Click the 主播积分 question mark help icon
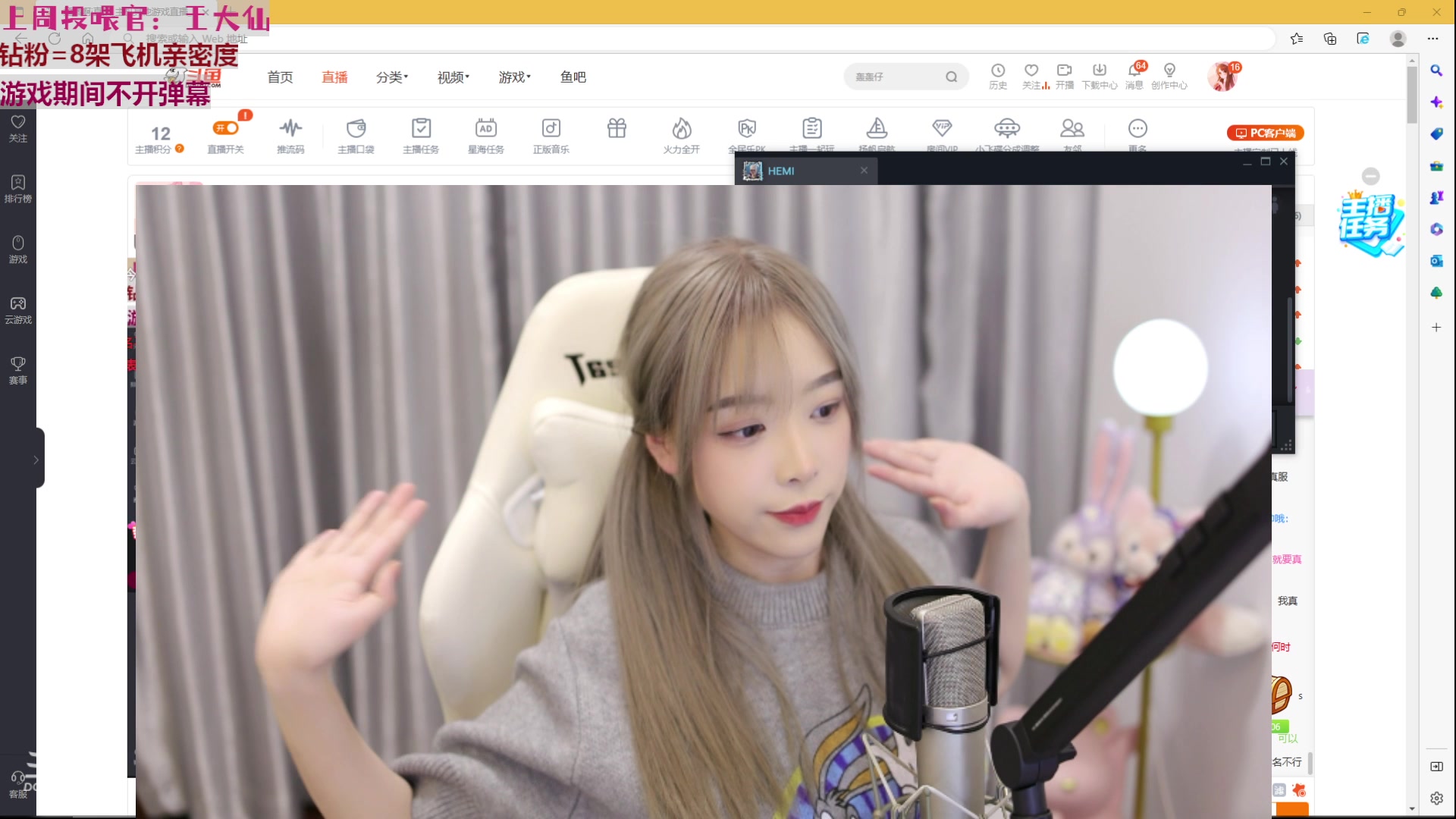 180,149
